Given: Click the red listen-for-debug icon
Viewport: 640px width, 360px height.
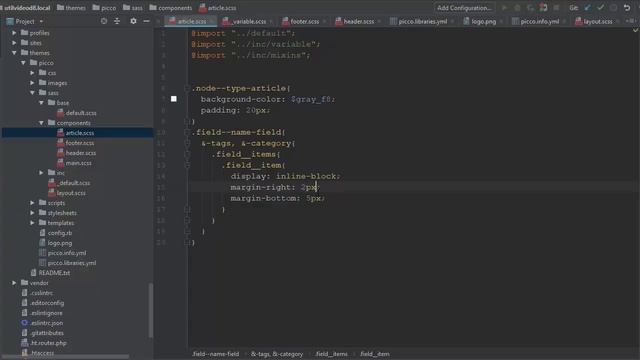Looking at the screenshot, I should point(543,8).
